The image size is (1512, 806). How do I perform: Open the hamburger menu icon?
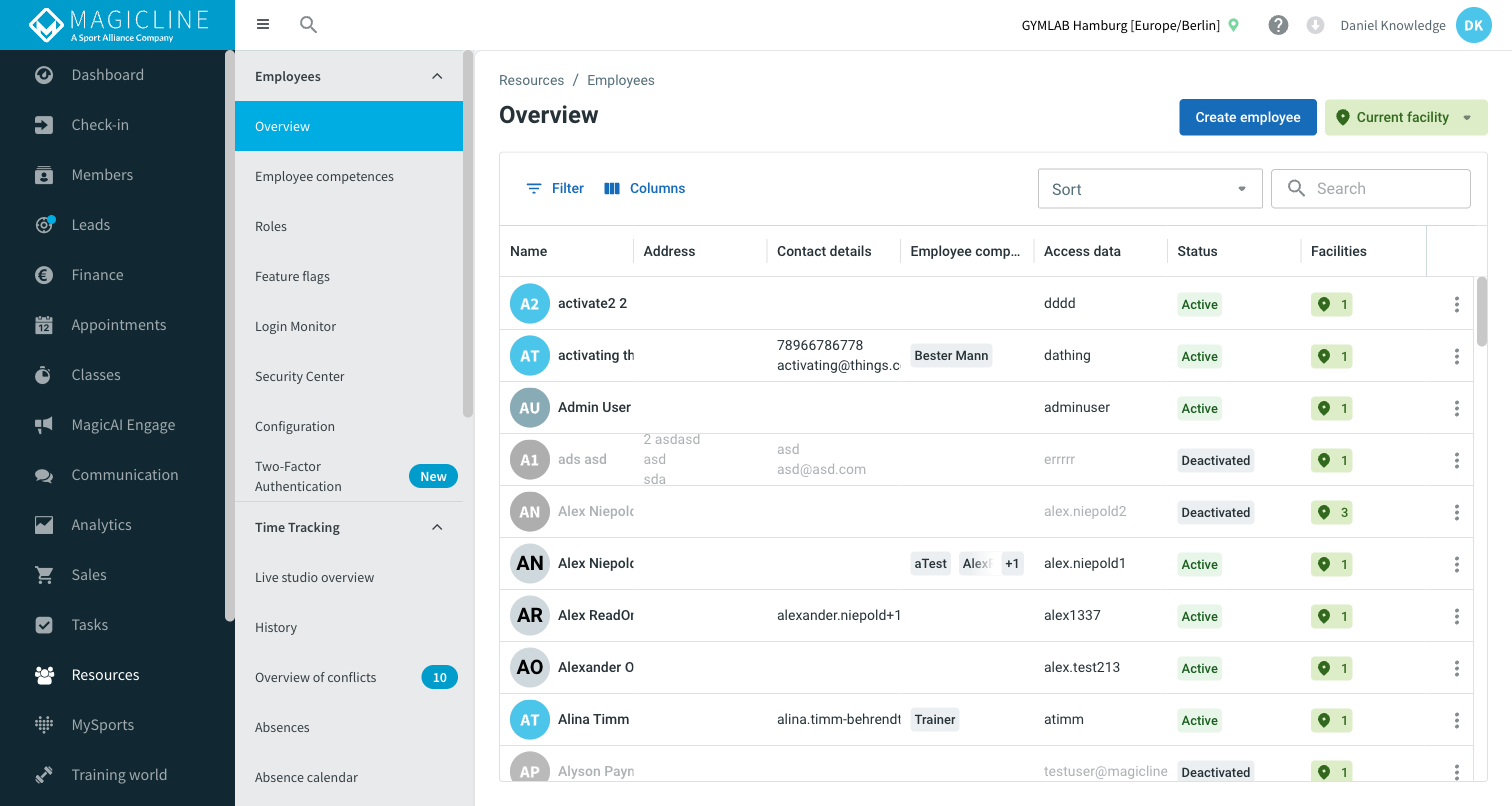263,25
